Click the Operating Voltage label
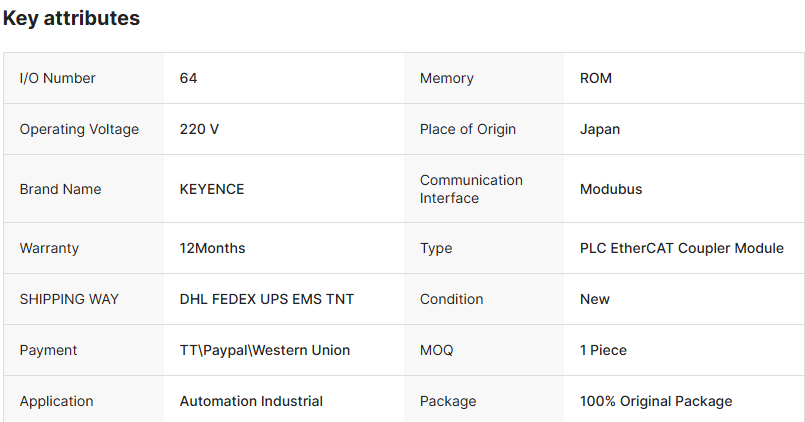This screenshot has height=422, width=805. point(79,129)
